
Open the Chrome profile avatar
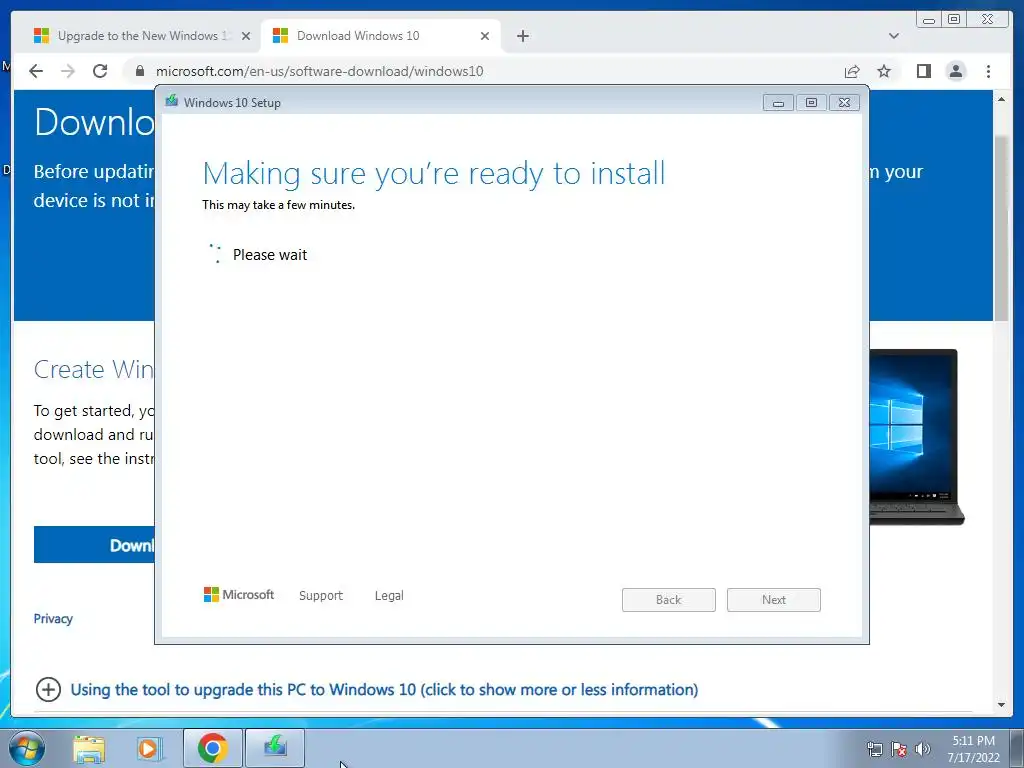[x=956, y=71]
